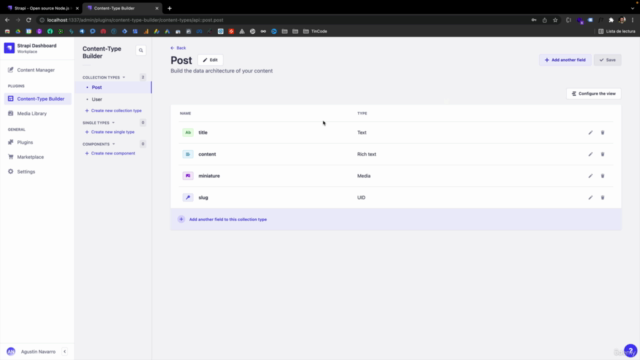Open the help question mark button
This screenshot has width=640, height=360.
click(630, 350)
